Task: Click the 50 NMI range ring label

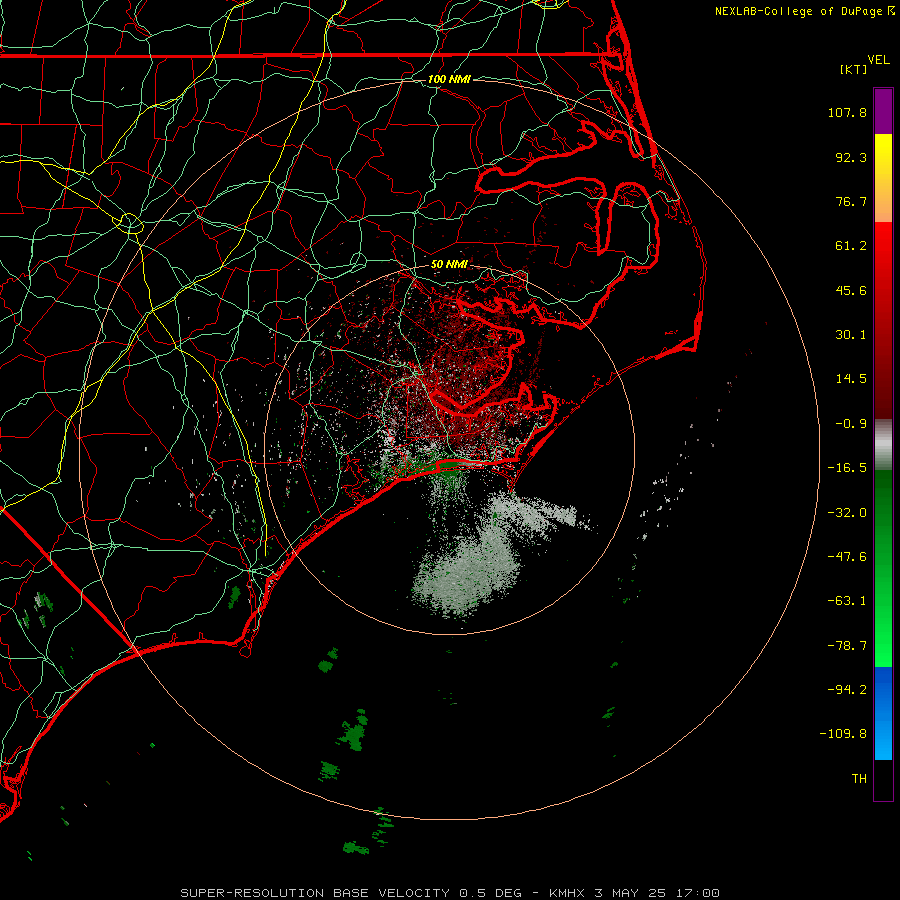Action: (449, 265)
